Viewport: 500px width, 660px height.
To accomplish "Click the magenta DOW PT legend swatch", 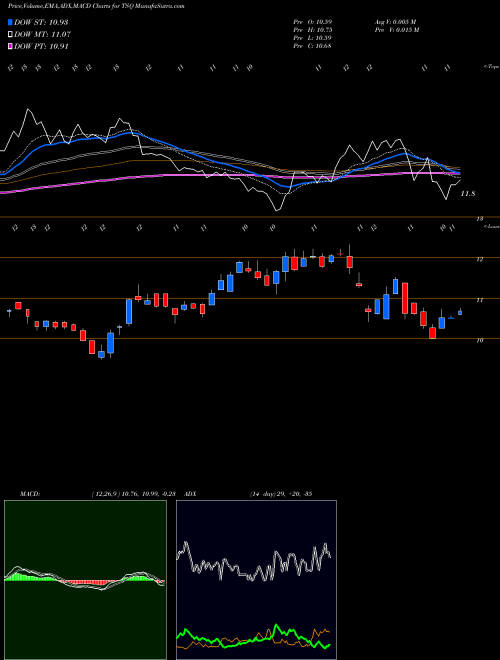I will point(10,46).
